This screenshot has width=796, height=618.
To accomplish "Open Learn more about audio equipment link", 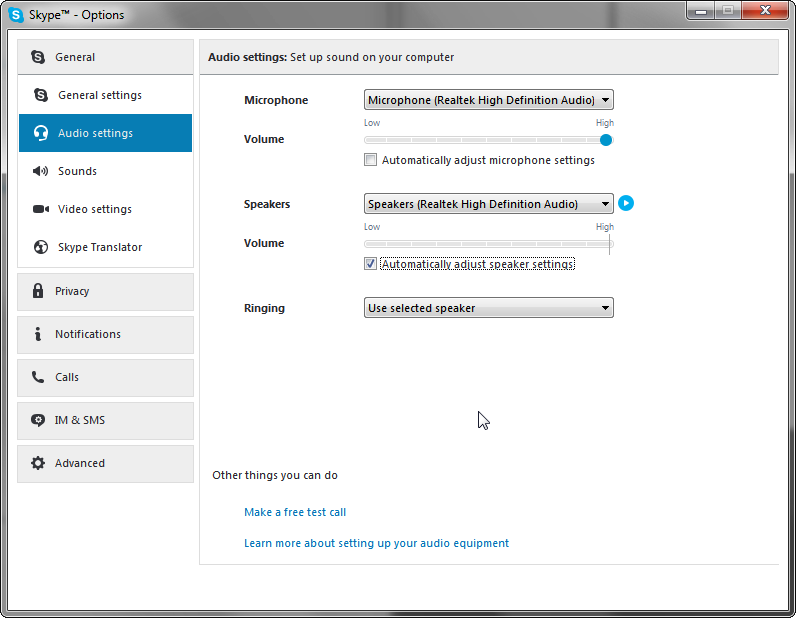I will coord(376,543).
